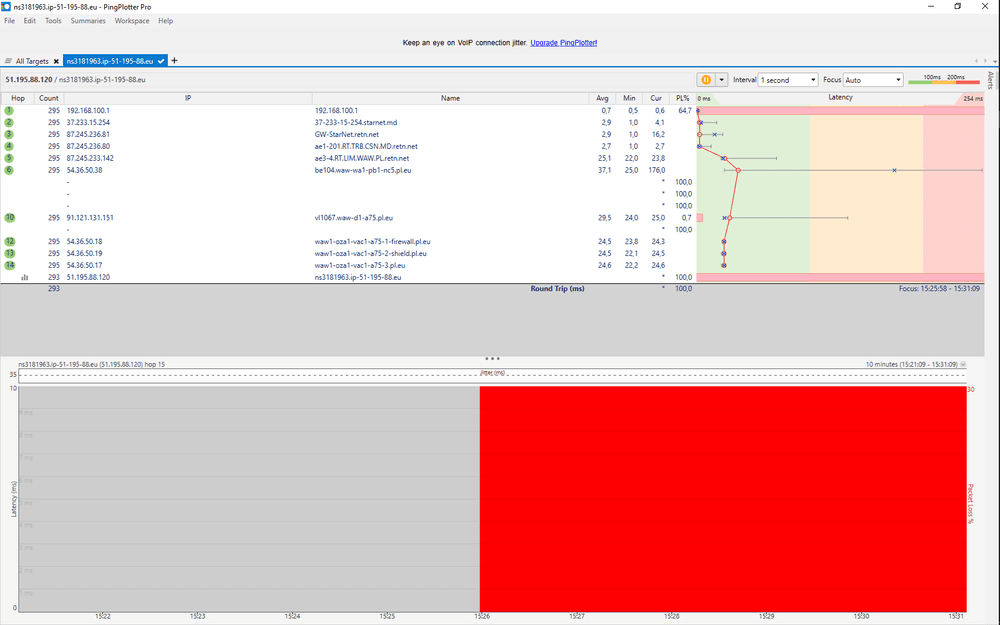Select the hop 10 green number icon
This screenshot has width=1000, height=625.
(9, 217)
